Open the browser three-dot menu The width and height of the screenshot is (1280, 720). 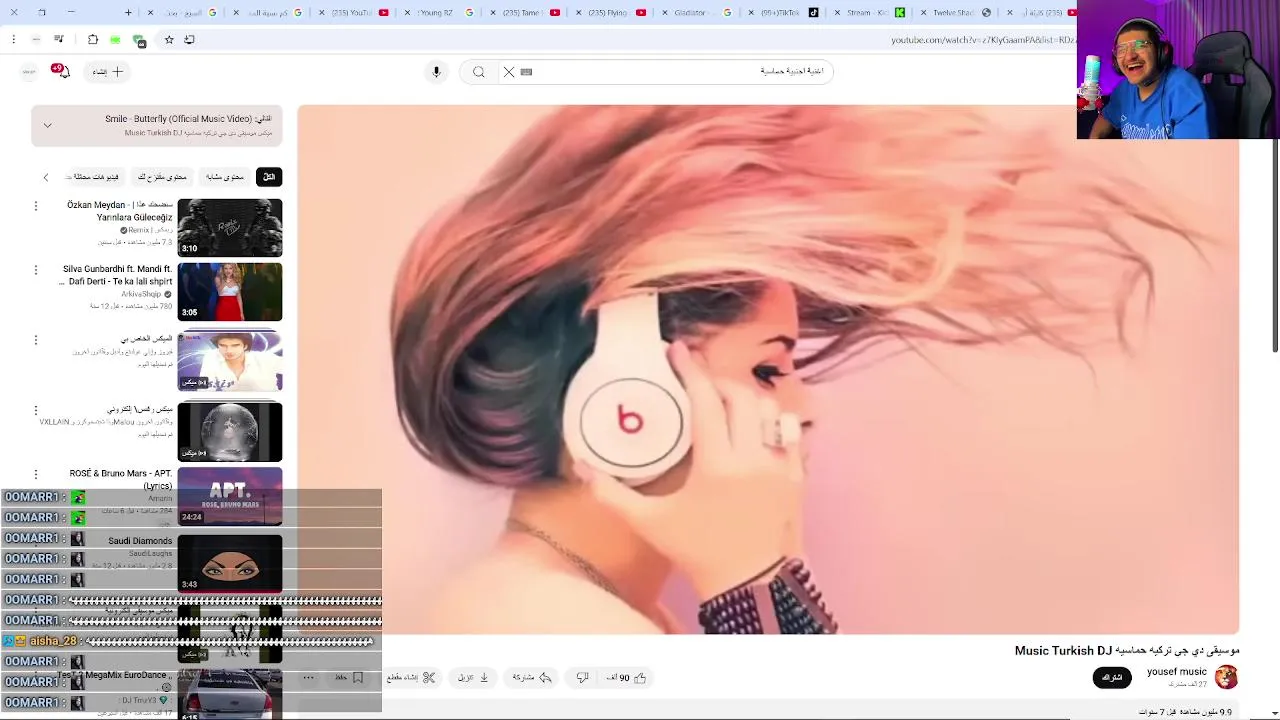[13, 39]
